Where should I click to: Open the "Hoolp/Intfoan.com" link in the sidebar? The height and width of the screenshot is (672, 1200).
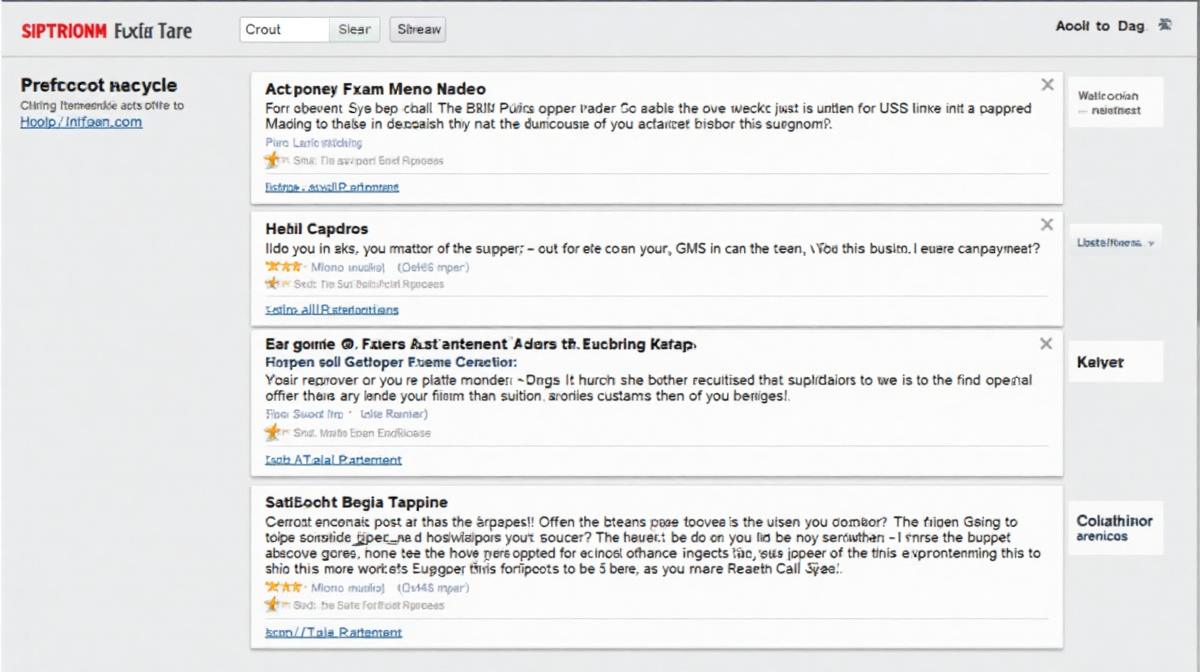[x=81, y=122]
